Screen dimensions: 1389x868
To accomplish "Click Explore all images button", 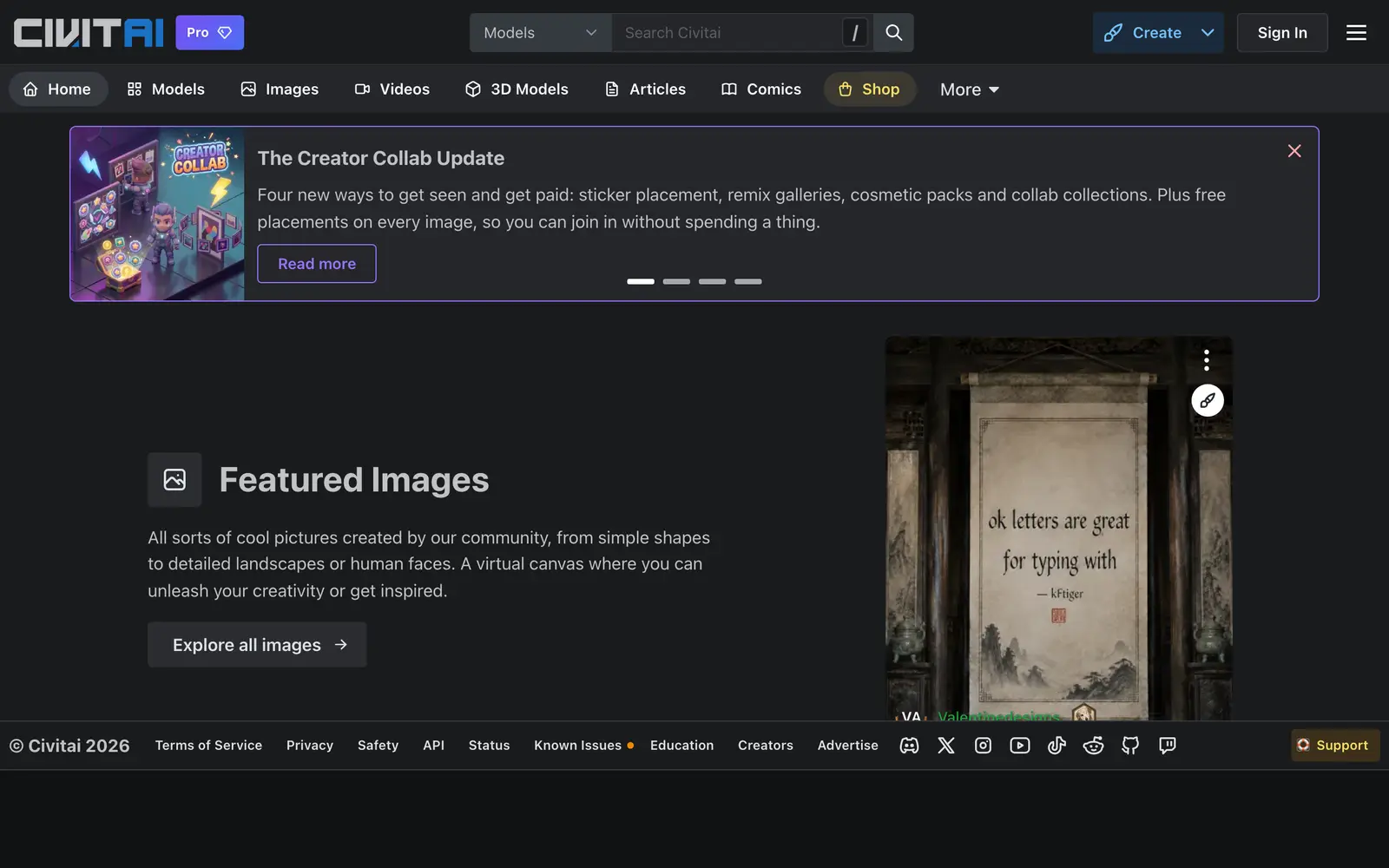I will (x=257, y=645).
